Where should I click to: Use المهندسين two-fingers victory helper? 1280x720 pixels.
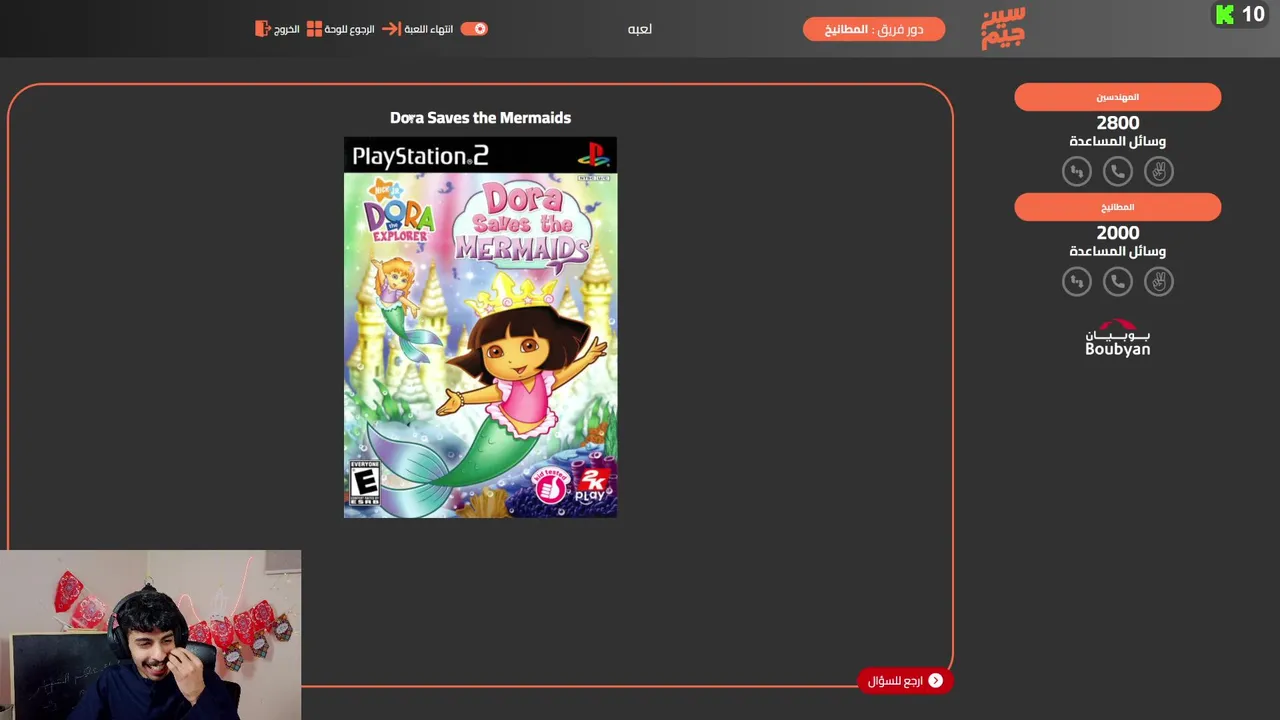point(1159,172)
